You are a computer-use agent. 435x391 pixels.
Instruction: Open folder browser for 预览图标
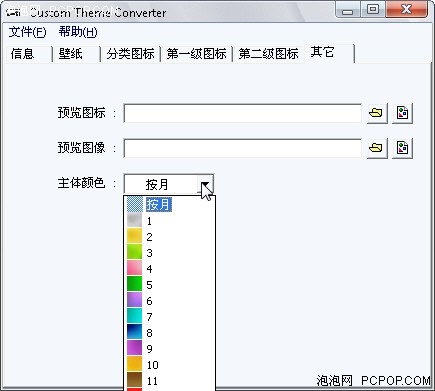click(377, 113)
